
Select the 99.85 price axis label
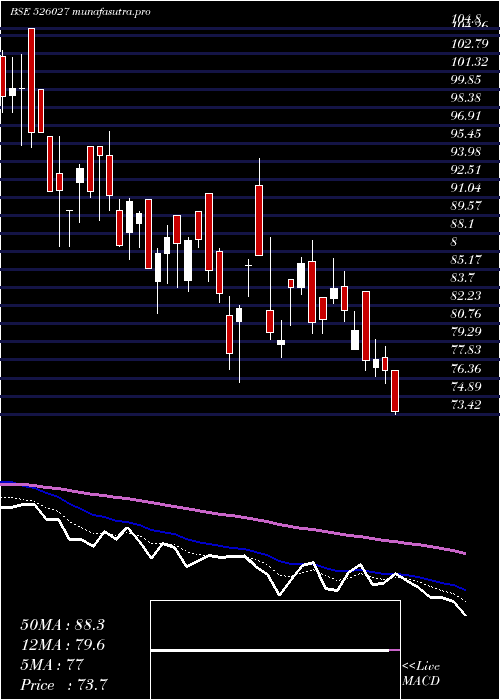[x=467, y=80]
